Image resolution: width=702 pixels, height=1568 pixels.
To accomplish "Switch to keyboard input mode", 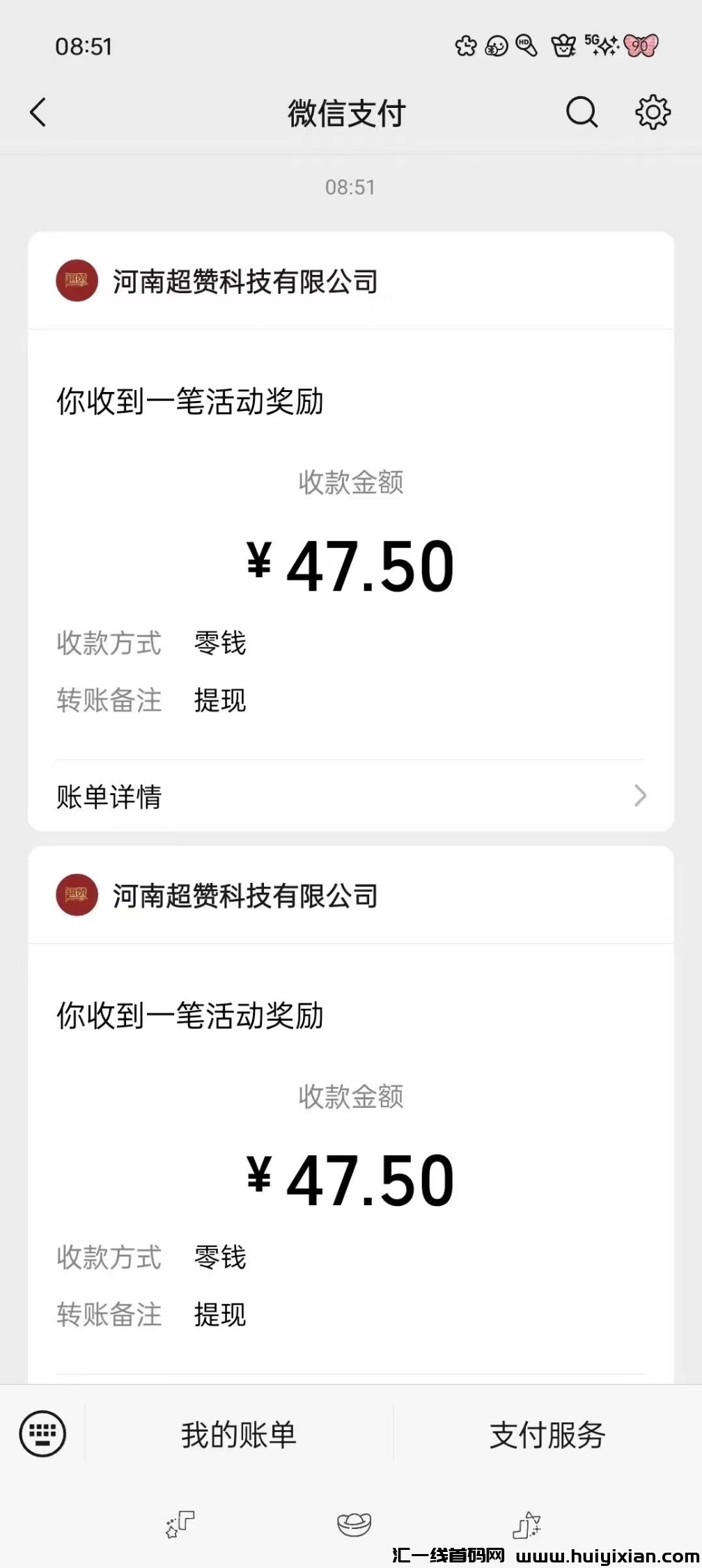I will tap(42, 1434).
